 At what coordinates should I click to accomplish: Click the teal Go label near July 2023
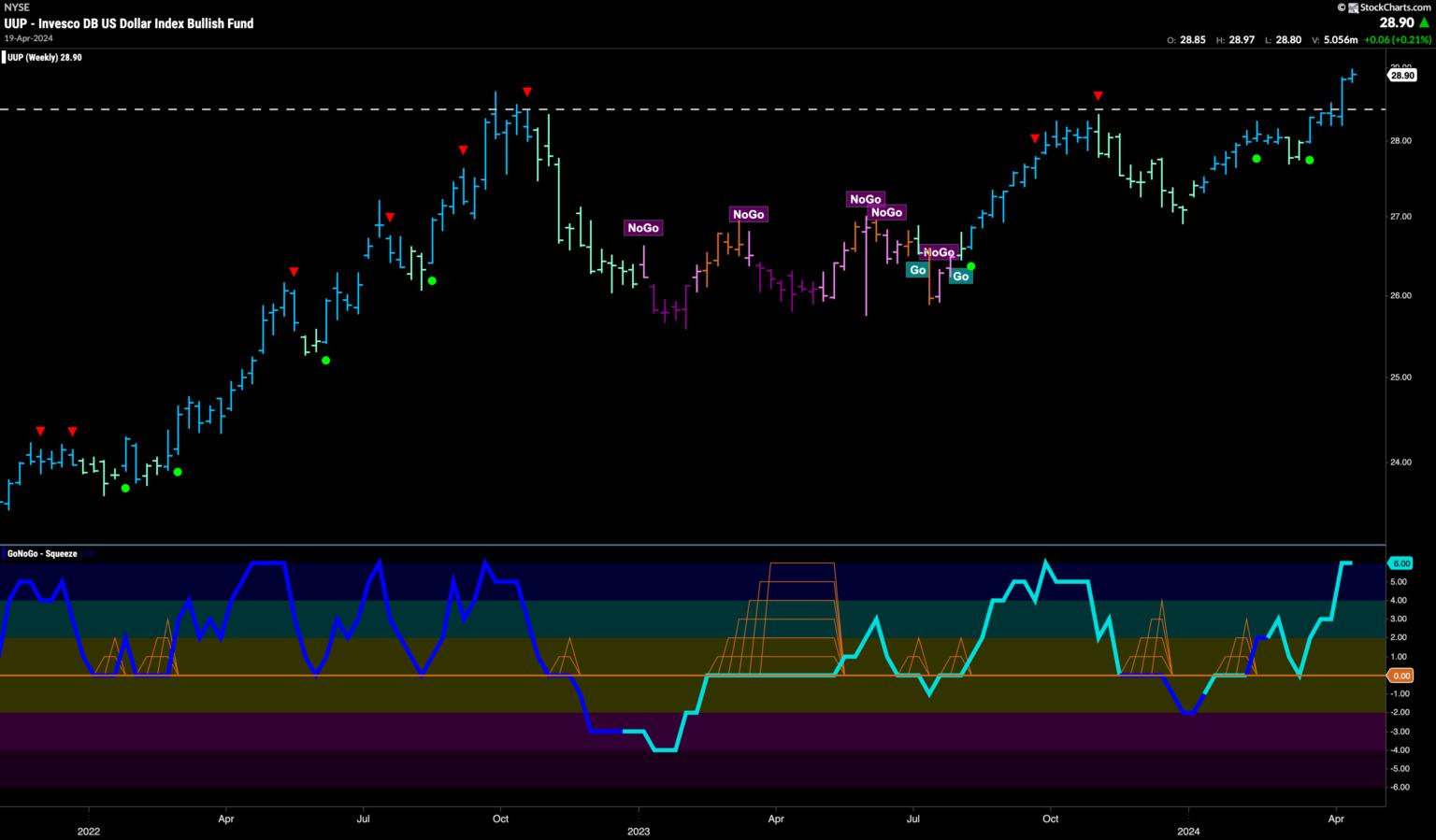tap(917, 270)
